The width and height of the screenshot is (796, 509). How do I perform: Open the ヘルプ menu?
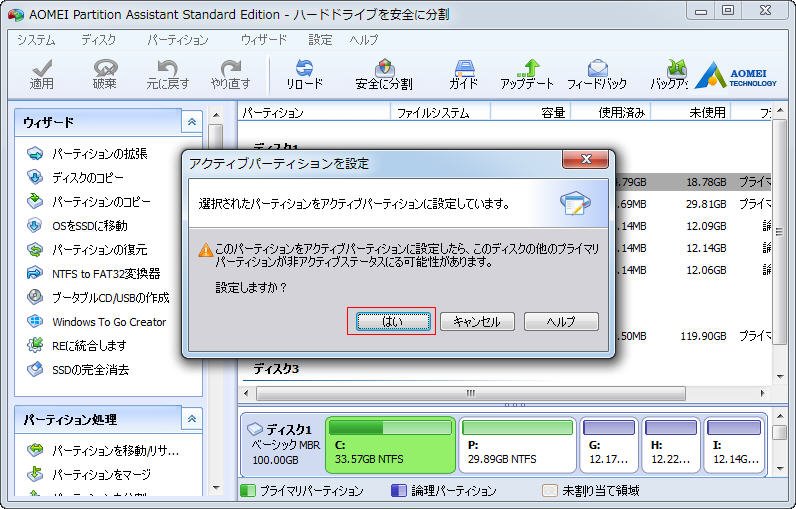pyautogui.click(x=363, y=40)
